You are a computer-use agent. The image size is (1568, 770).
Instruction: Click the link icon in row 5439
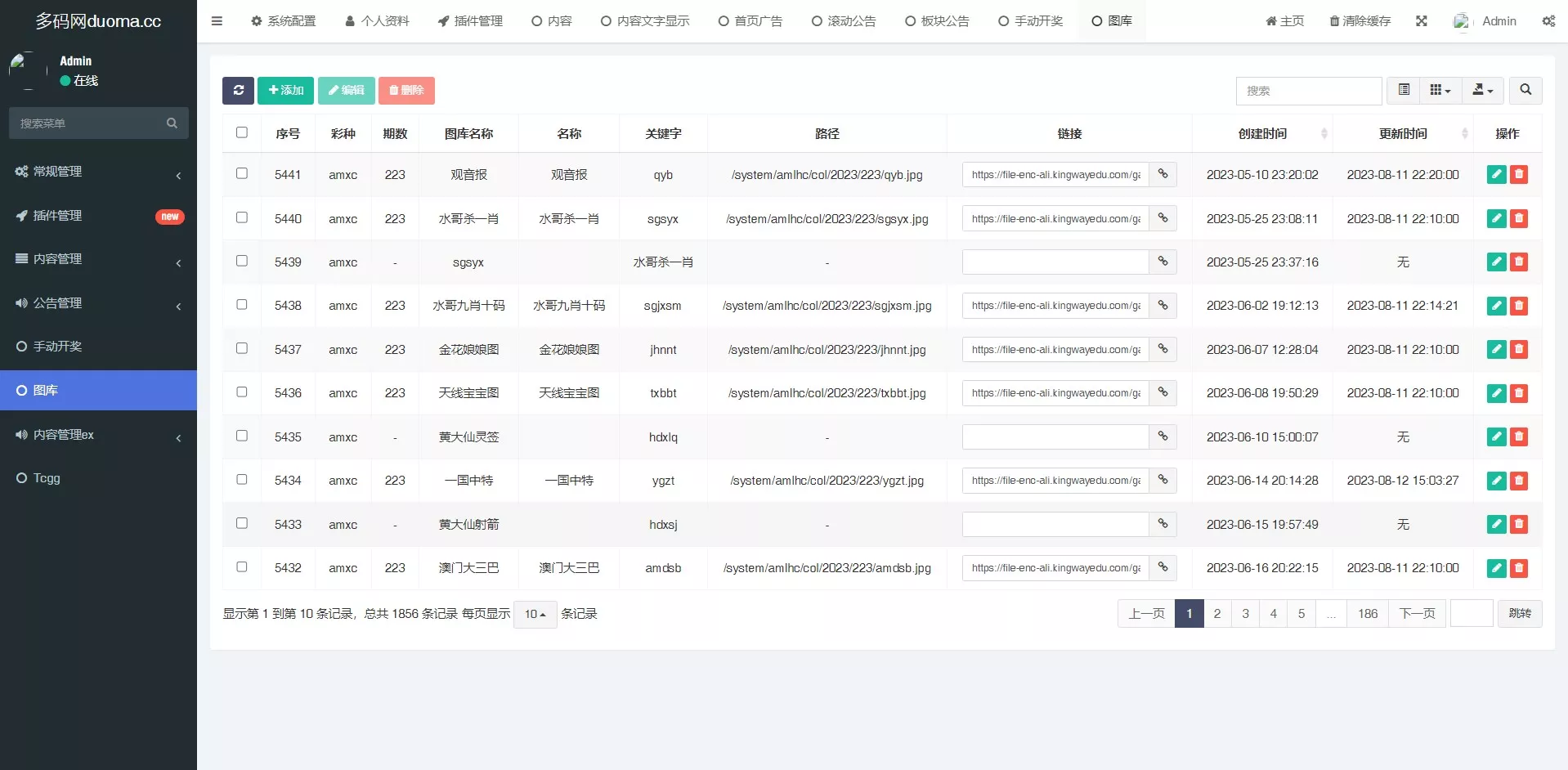[1163, 262]
